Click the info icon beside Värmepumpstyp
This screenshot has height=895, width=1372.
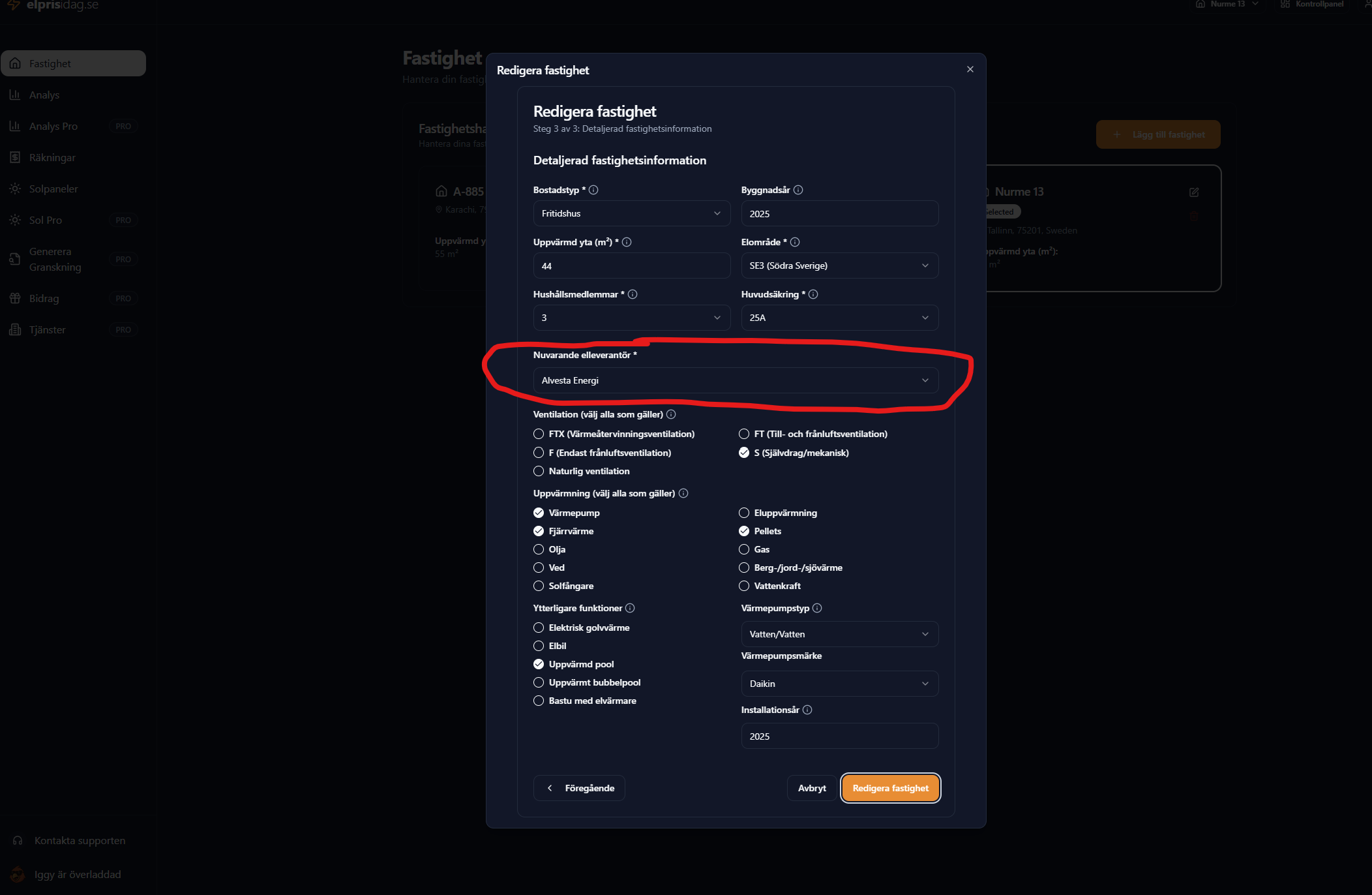click(817, 608)
